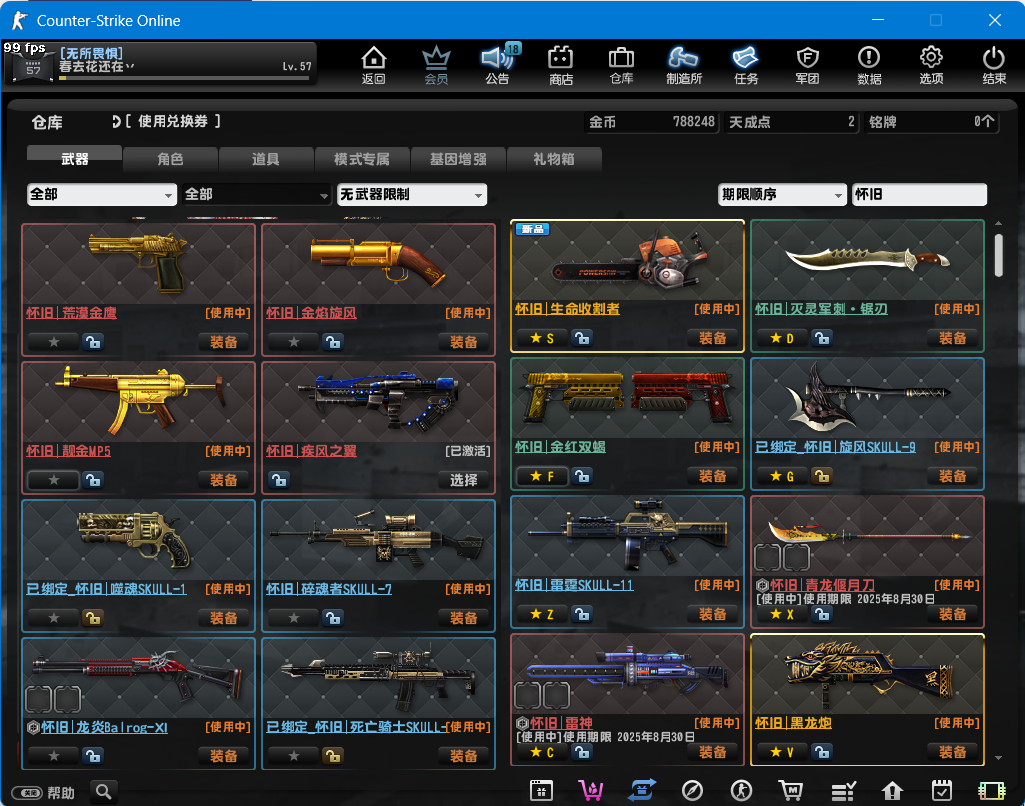Viewport: 1025px width, 806px height.
Task: Expand the 无武器限制 dropdown
Action: (x=412, y=194)
